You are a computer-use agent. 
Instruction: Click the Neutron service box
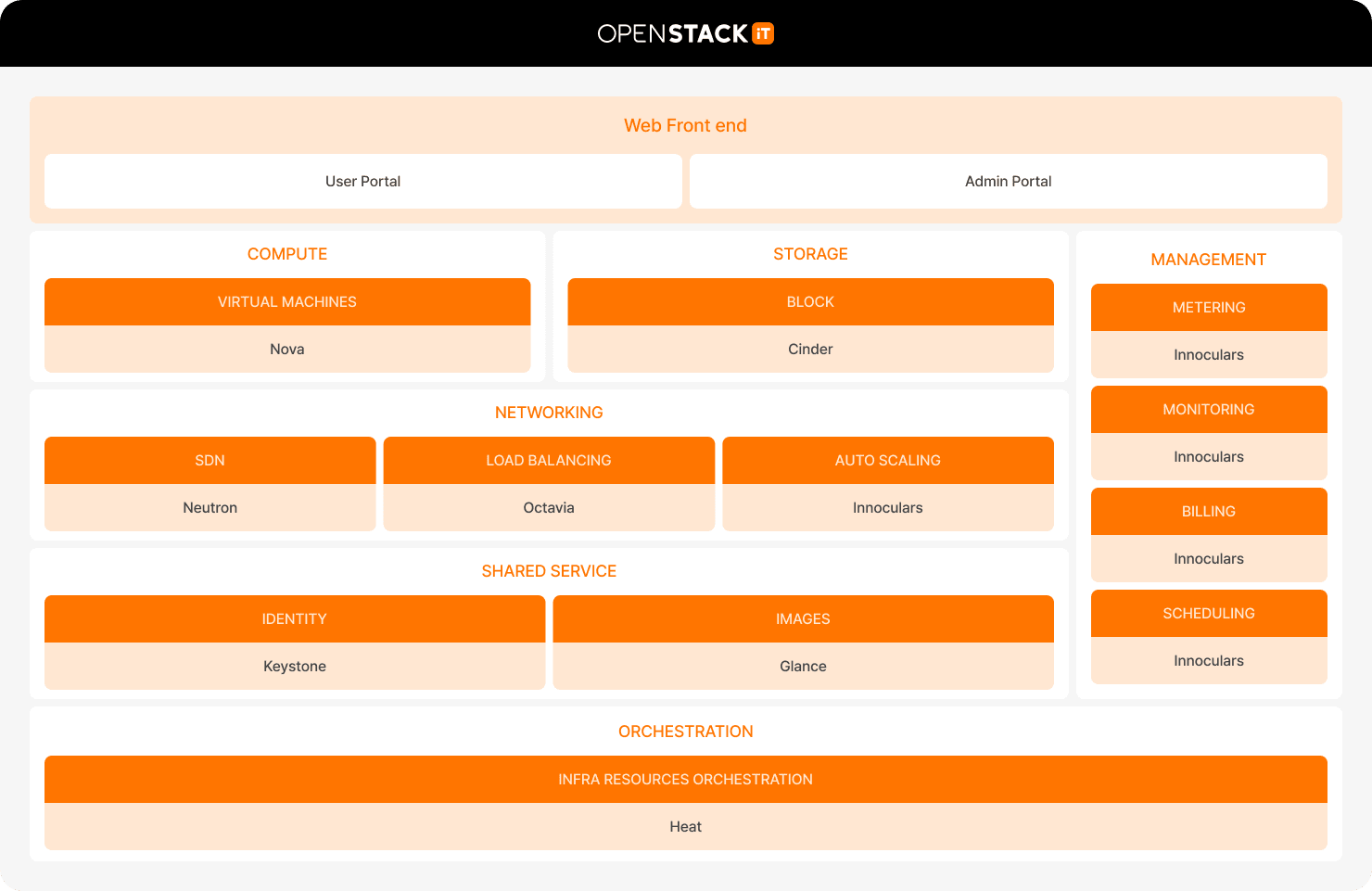210,508
